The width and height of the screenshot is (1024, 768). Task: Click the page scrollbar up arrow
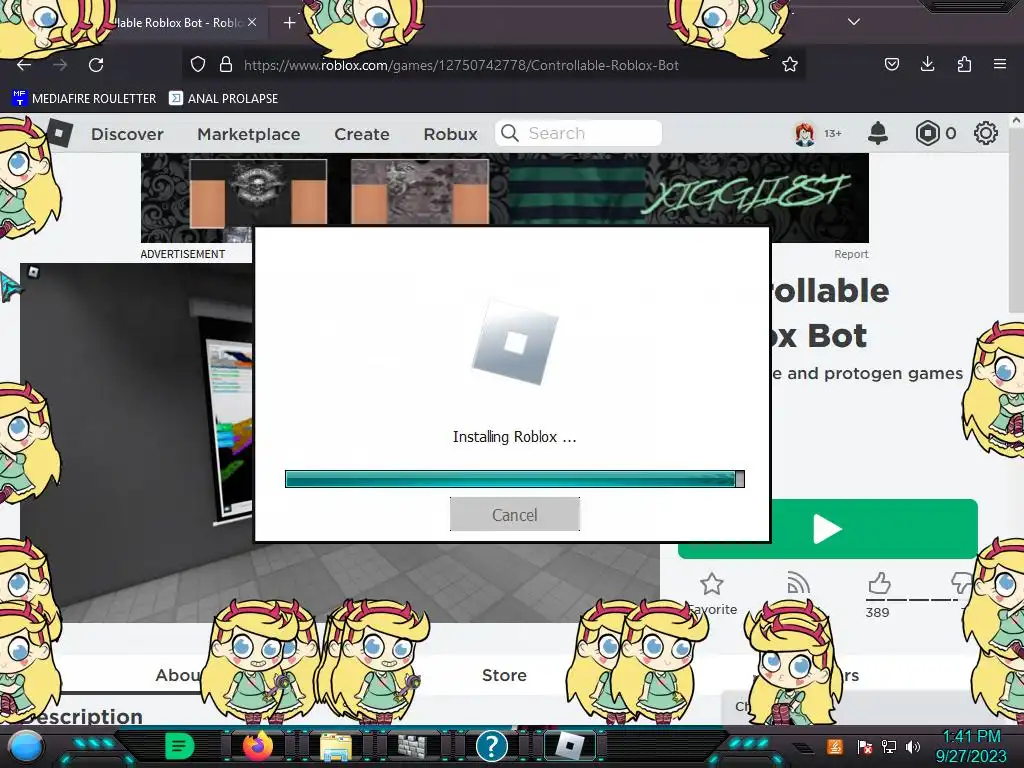pos(1016,121)
